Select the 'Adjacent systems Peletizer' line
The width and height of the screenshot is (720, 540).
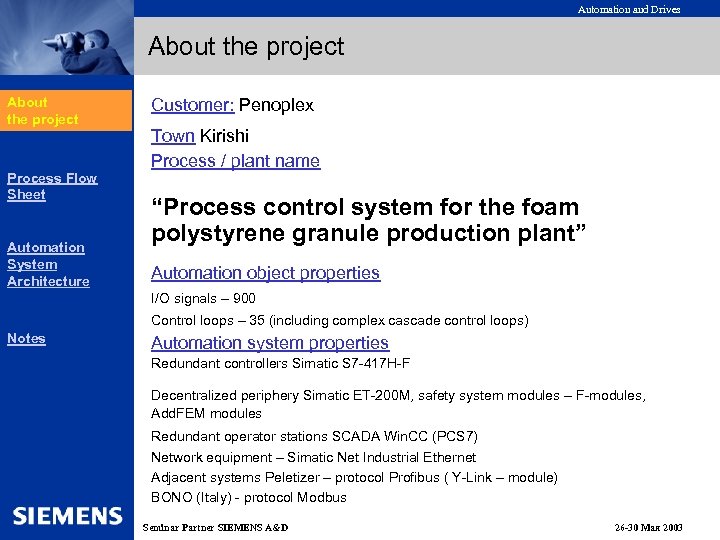coord(354,478)
